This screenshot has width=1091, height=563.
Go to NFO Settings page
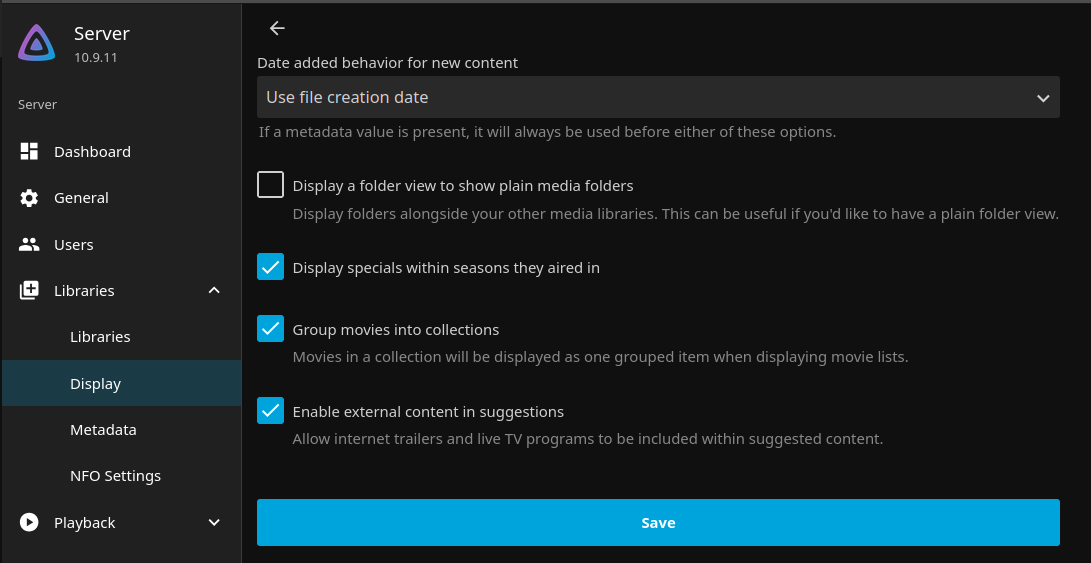point(115,476)
